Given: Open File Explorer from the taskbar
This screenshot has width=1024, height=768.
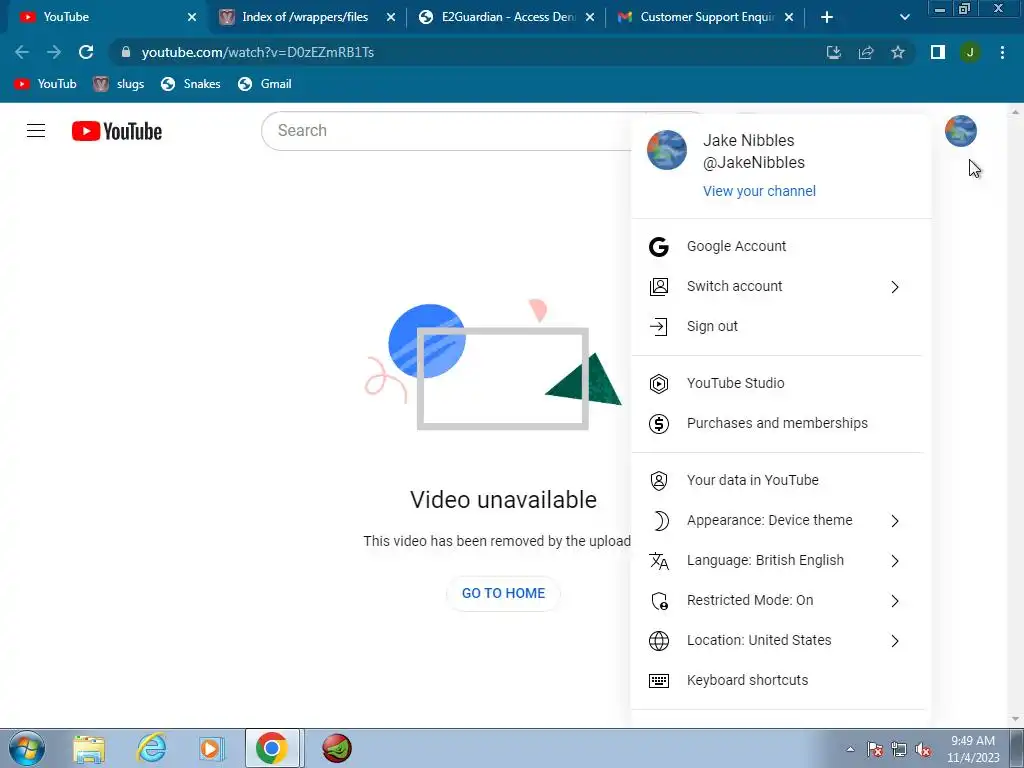Looking at the screenshot, I should [x=89, y=748].
